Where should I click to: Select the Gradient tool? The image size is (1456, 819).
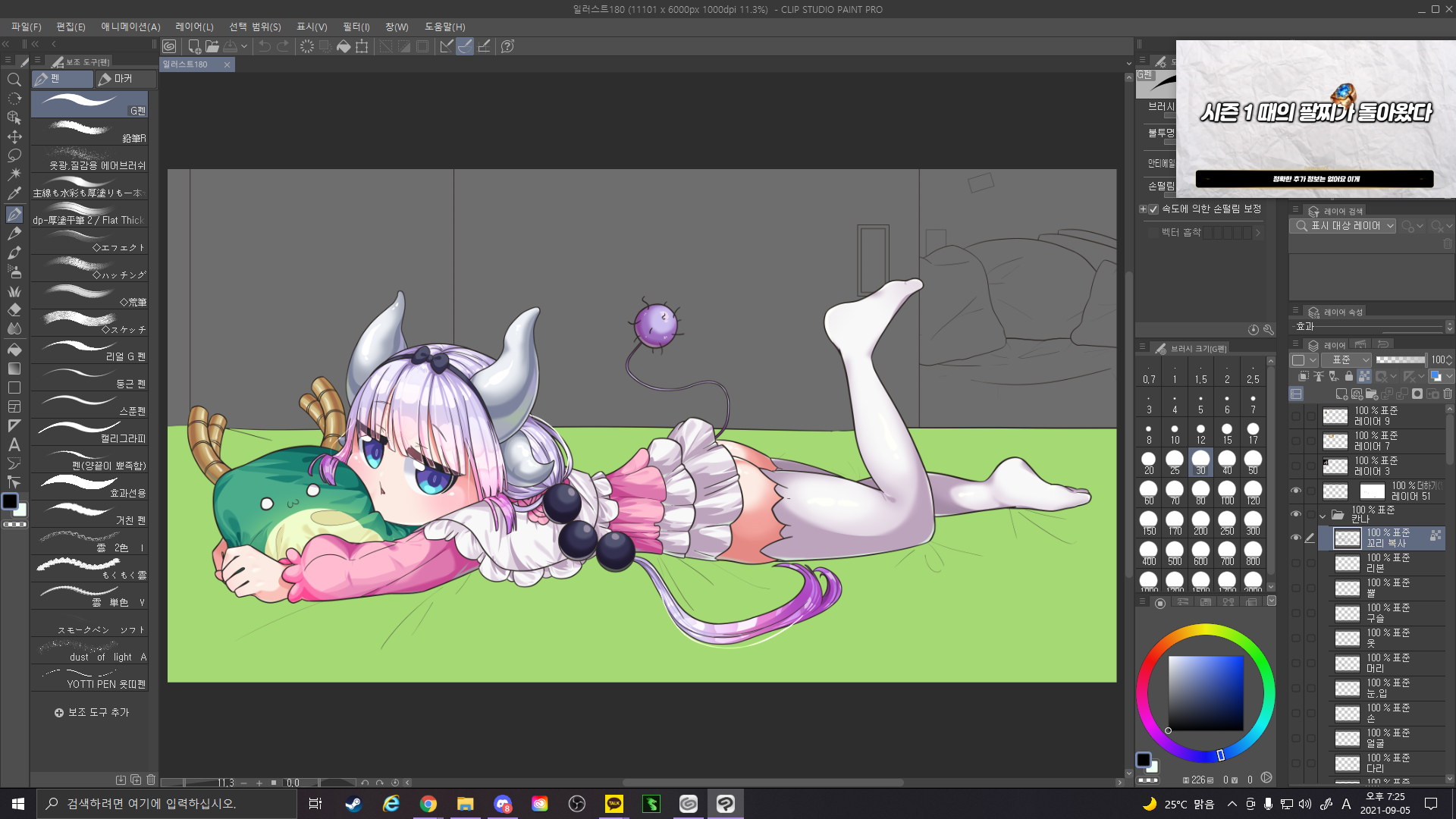pos(14,369)
